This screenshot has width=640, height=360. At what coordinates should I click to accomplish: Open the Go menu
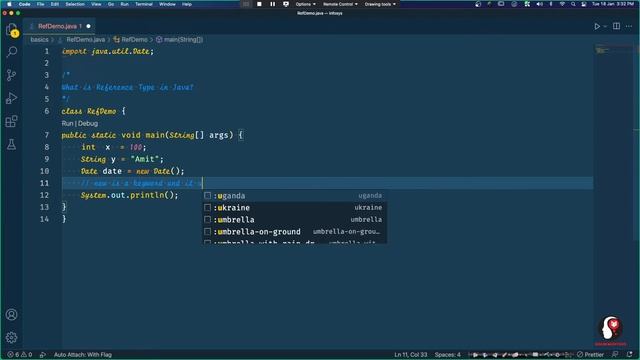111,4
